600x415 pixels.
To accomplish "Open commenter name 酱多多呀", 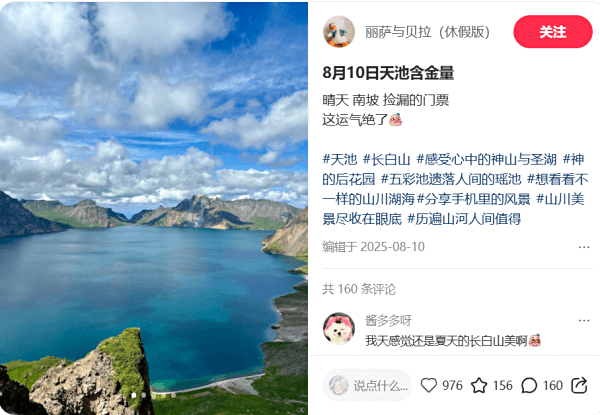I will [x=388, y=321].
